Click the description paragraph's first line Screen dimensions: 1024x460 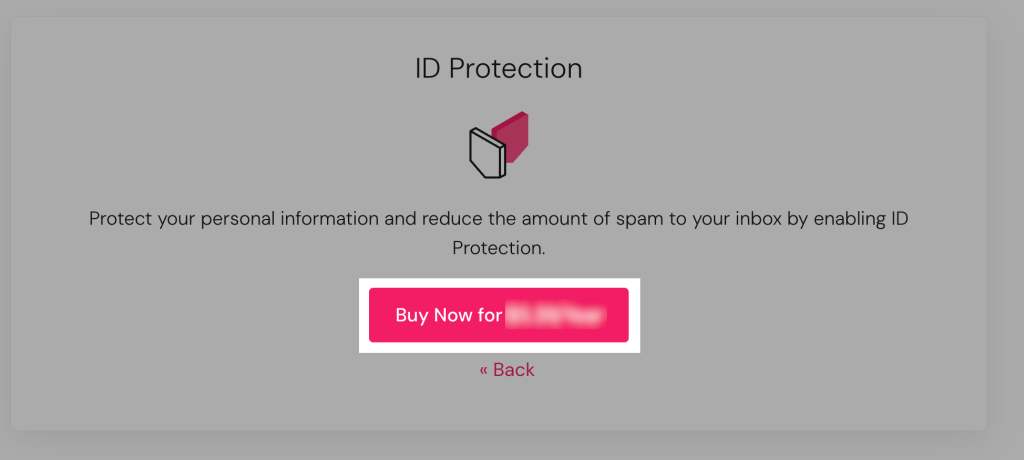[498, 218]
